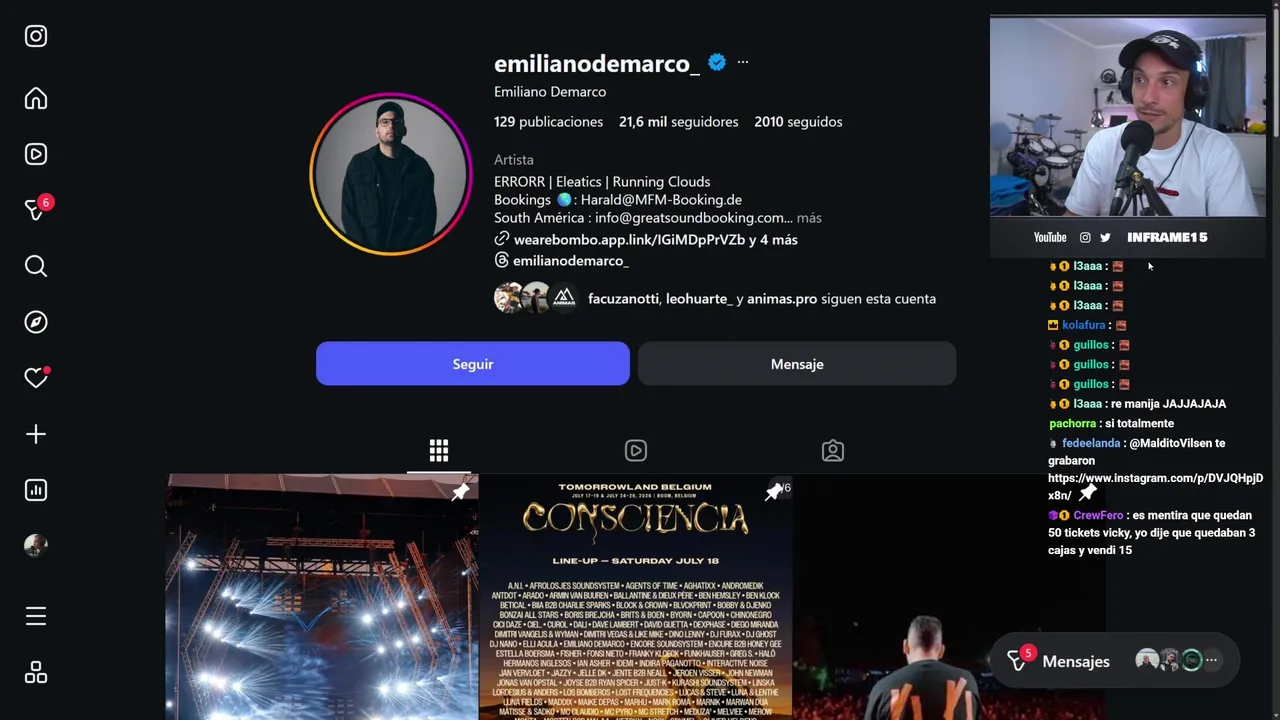Image resolution: width=1280 pixels, height=720 pixels.
Task: Open profile options three-dot menu
Action: (742, 62)
